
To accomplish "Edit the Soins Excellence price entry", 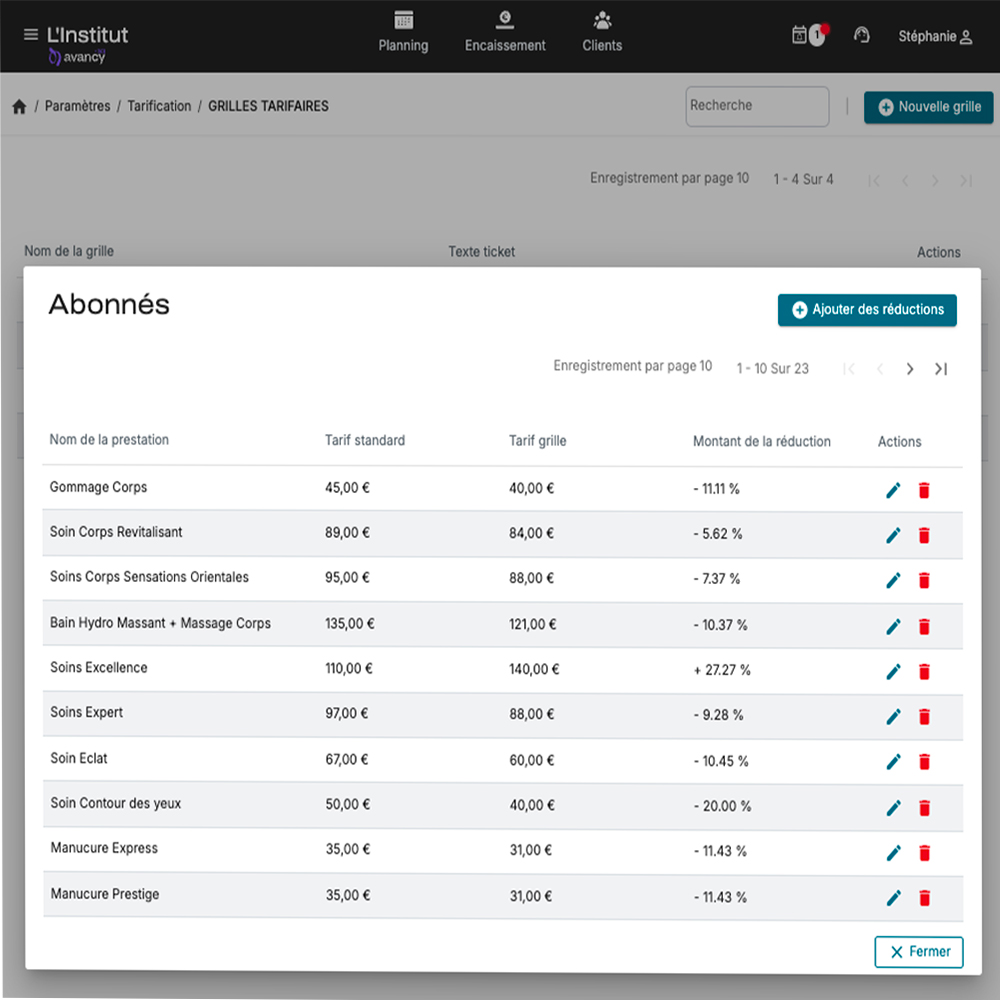I will tap(893, 671).
